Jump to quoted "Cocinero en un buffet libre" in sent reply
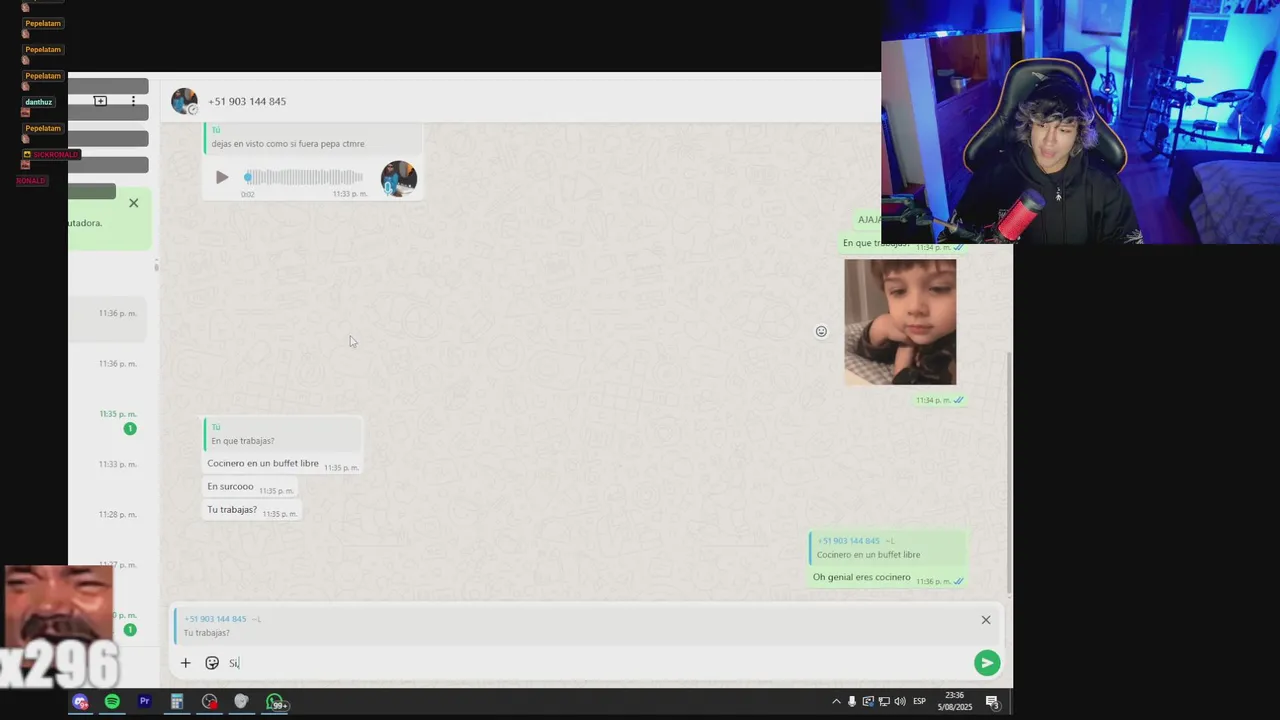 (x=888, y=548)
